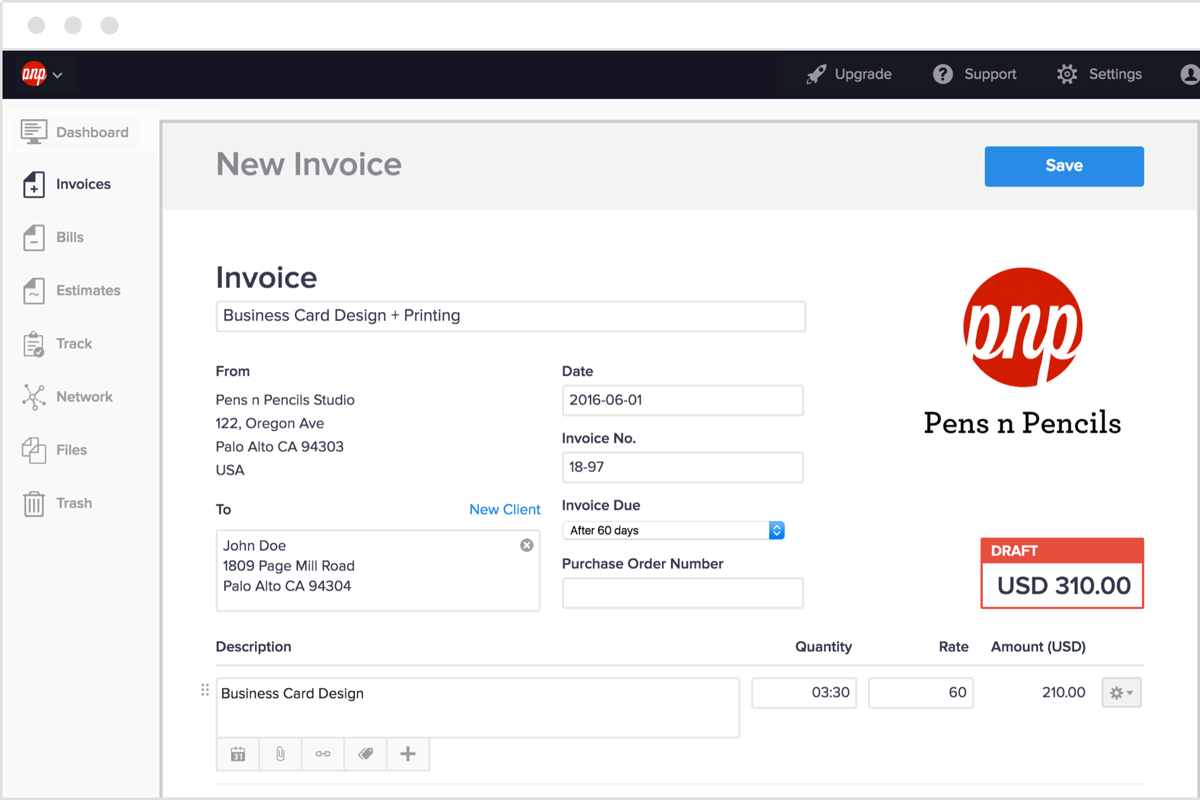Viewport: 1200px width, 800px height.
Task: Click the New Client link
Action: point(505,509)
